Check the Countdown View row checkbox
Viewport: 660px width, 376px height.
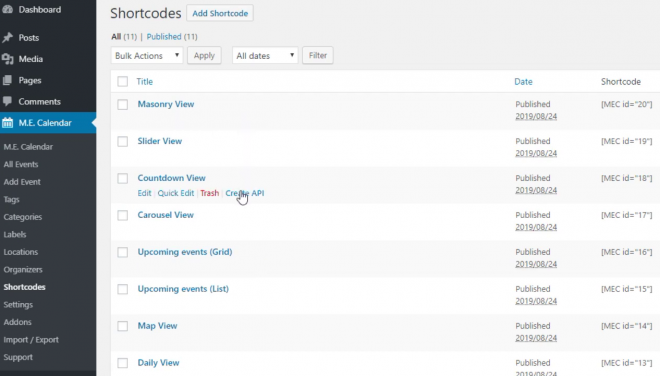point(122,179)
